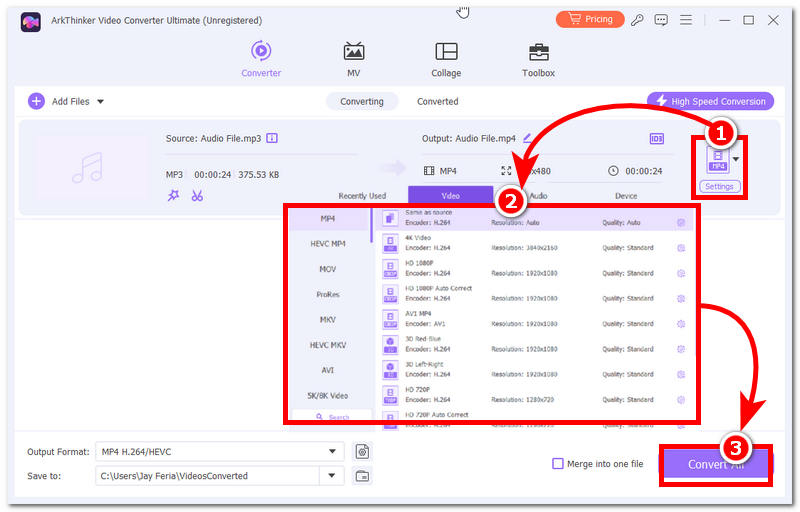This screenshot has height=512, width=800.
Task: Choose the 3D Red-Blue preset
Action: 534,344
